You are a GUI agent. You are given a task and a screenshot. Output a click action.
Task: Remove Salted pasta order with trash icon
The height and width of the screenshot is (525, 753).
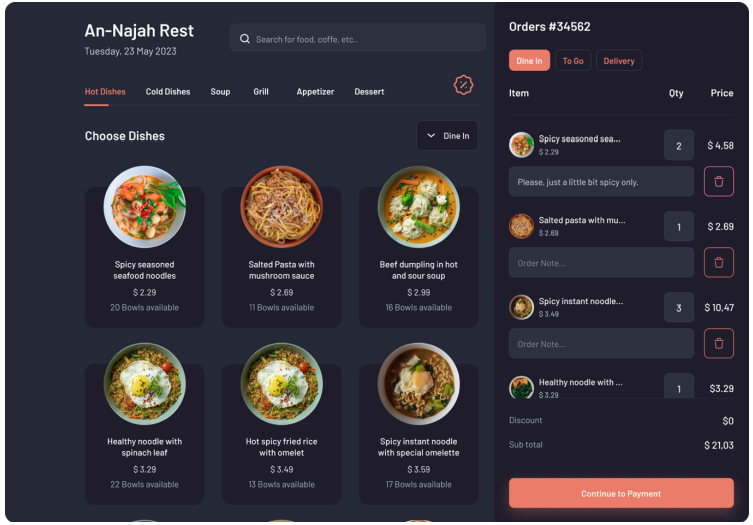[x=718, y=263]
